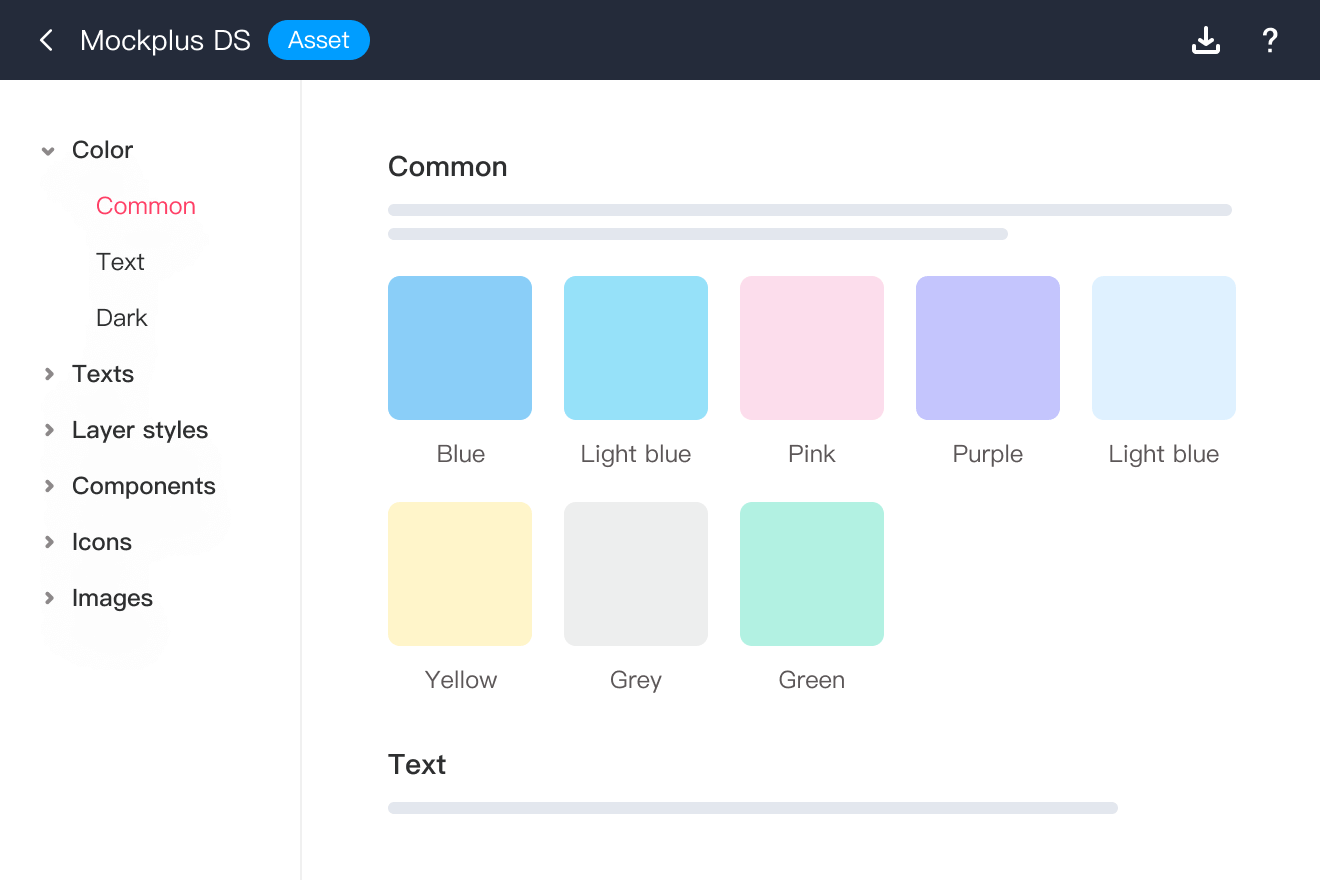
Task: Open help via question mark icon
Action: click(x=1269, y=40)
